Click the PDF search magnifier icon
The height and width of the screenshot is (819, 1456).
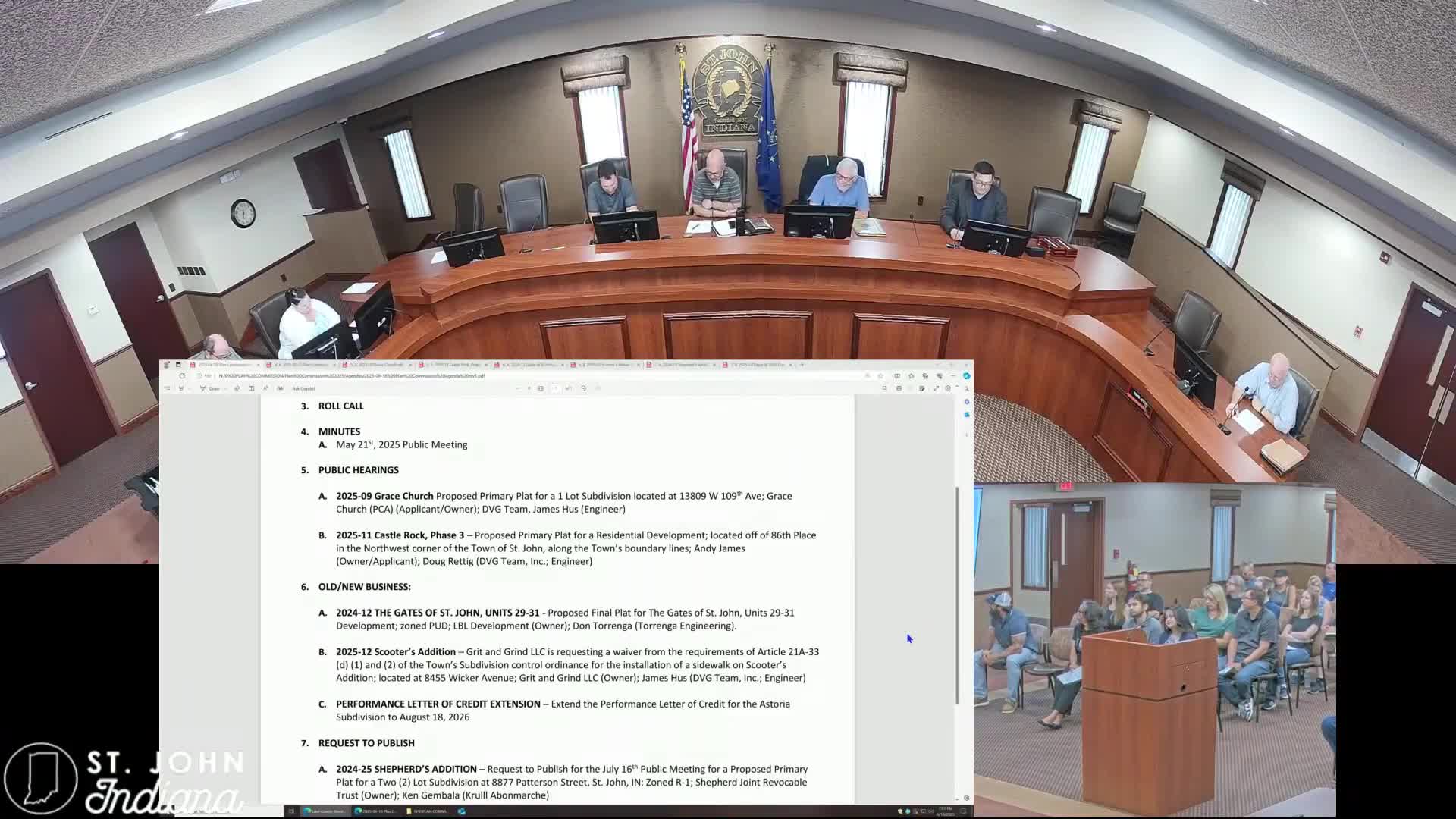pyautogui.click(x=884, y=388)
